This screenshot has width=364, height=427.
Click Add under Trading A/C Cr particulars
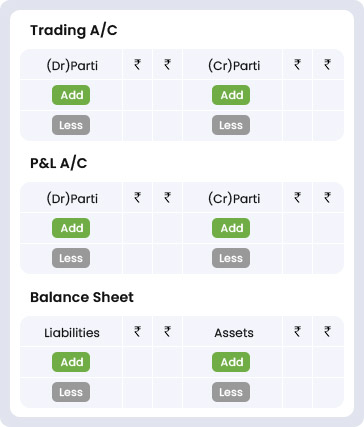(x=231, y=95)
